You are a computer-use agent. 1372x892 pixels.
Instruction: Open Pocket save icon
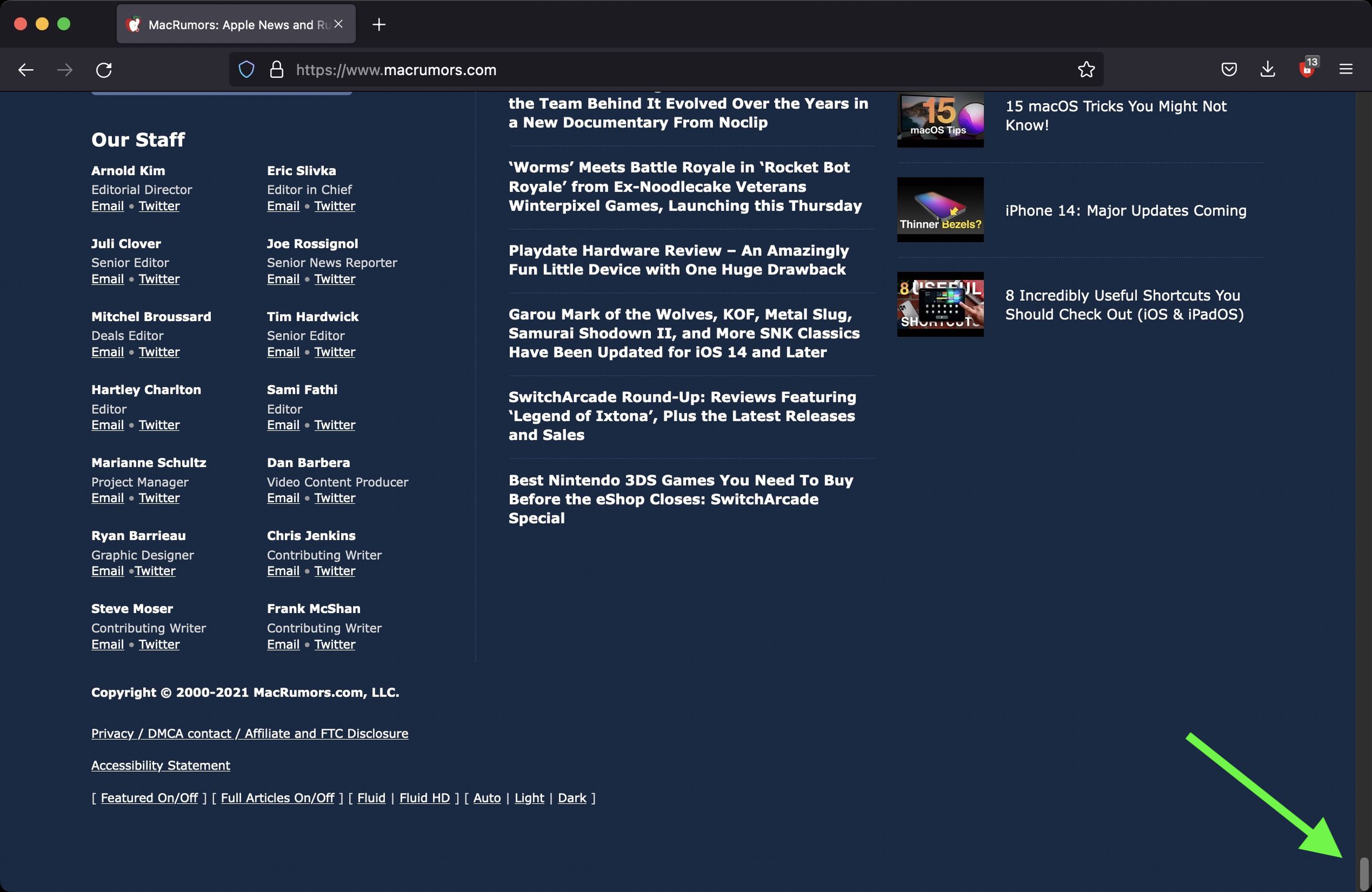[1229, 70]
